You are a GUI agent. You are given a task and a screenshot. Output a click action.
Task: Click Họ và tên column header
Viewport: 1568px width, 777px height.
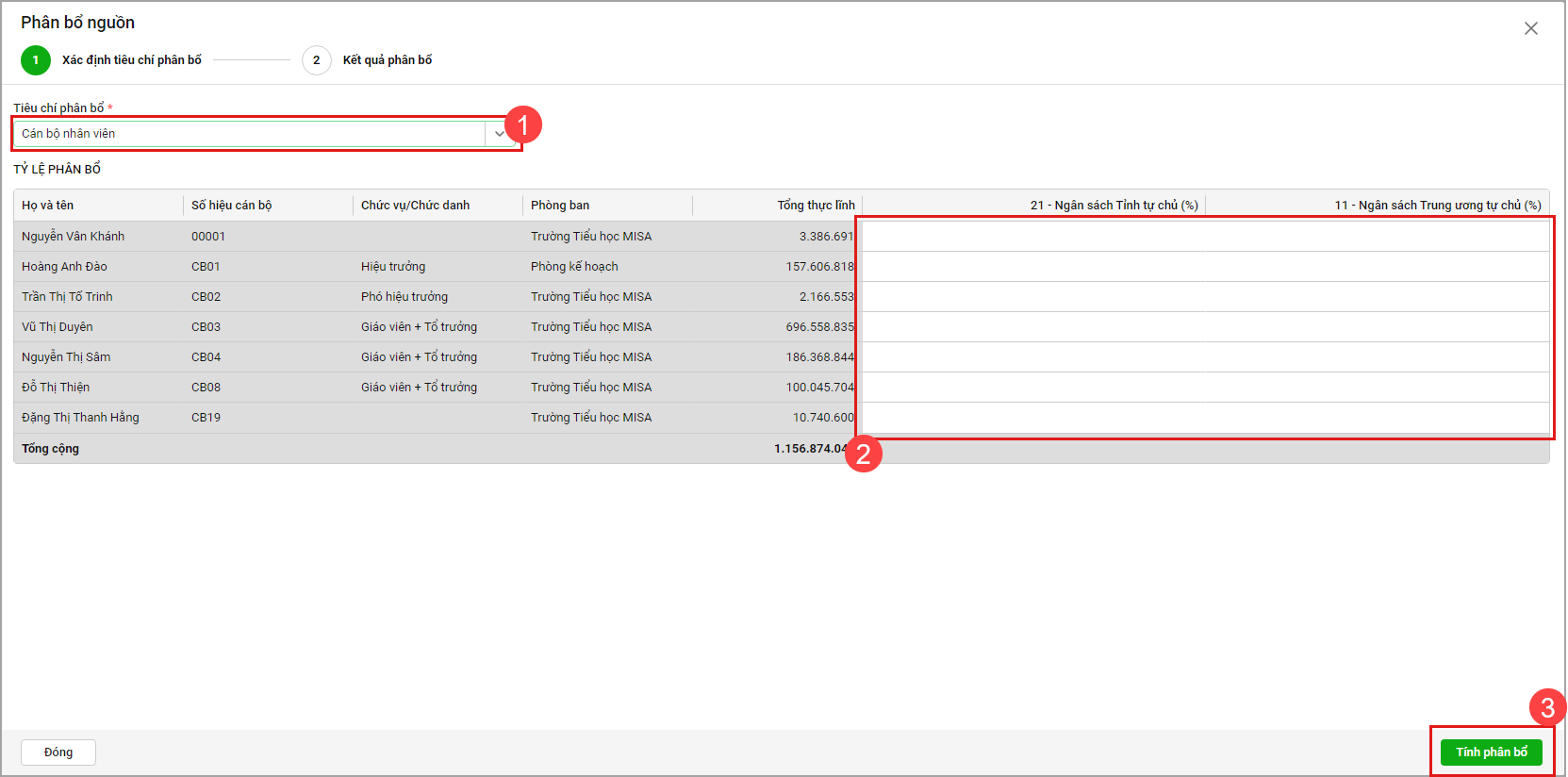(48, 206)
